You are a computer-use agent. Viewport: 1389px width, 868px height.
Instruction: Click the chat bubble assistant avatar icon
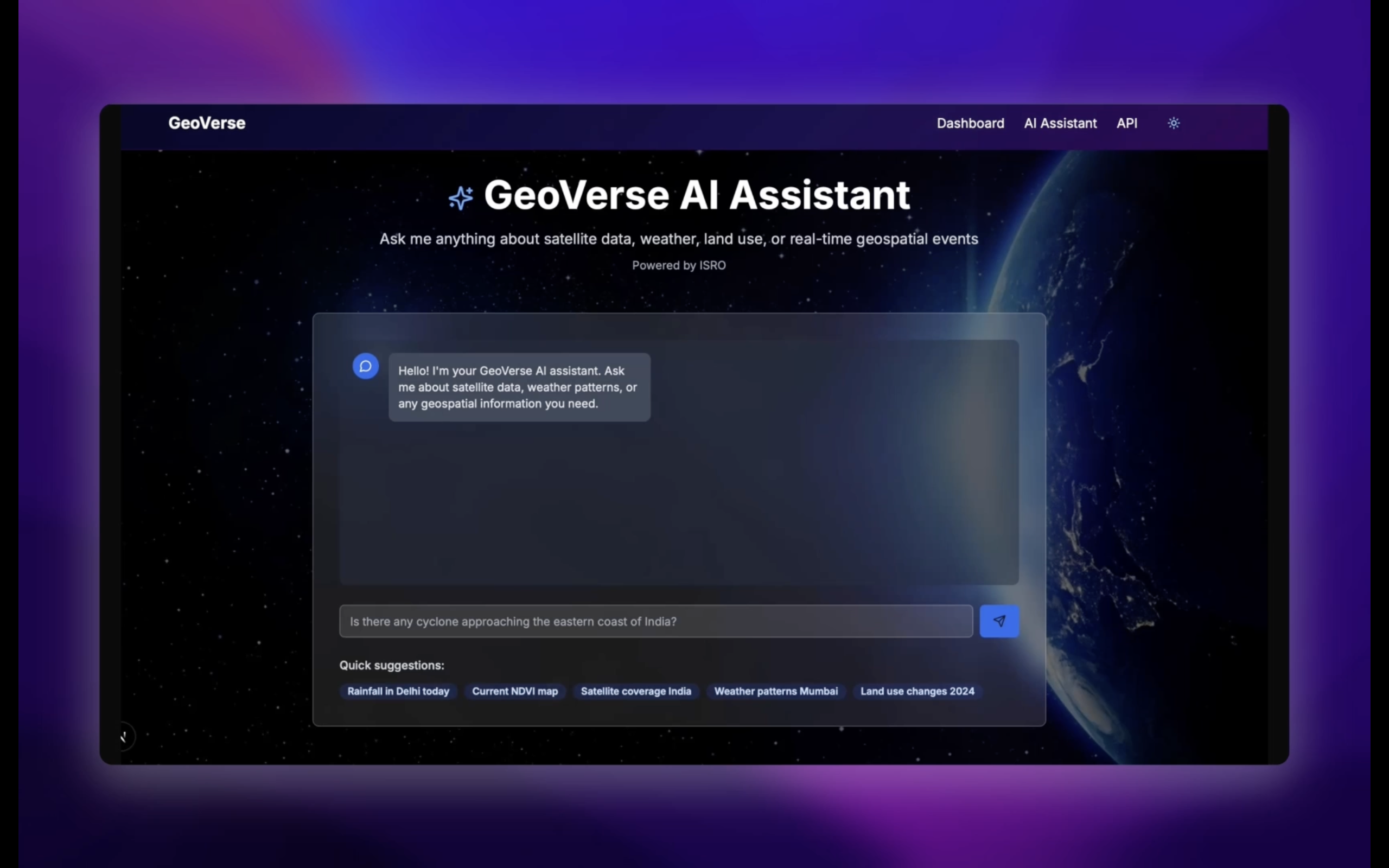click(x=366, y=366)
